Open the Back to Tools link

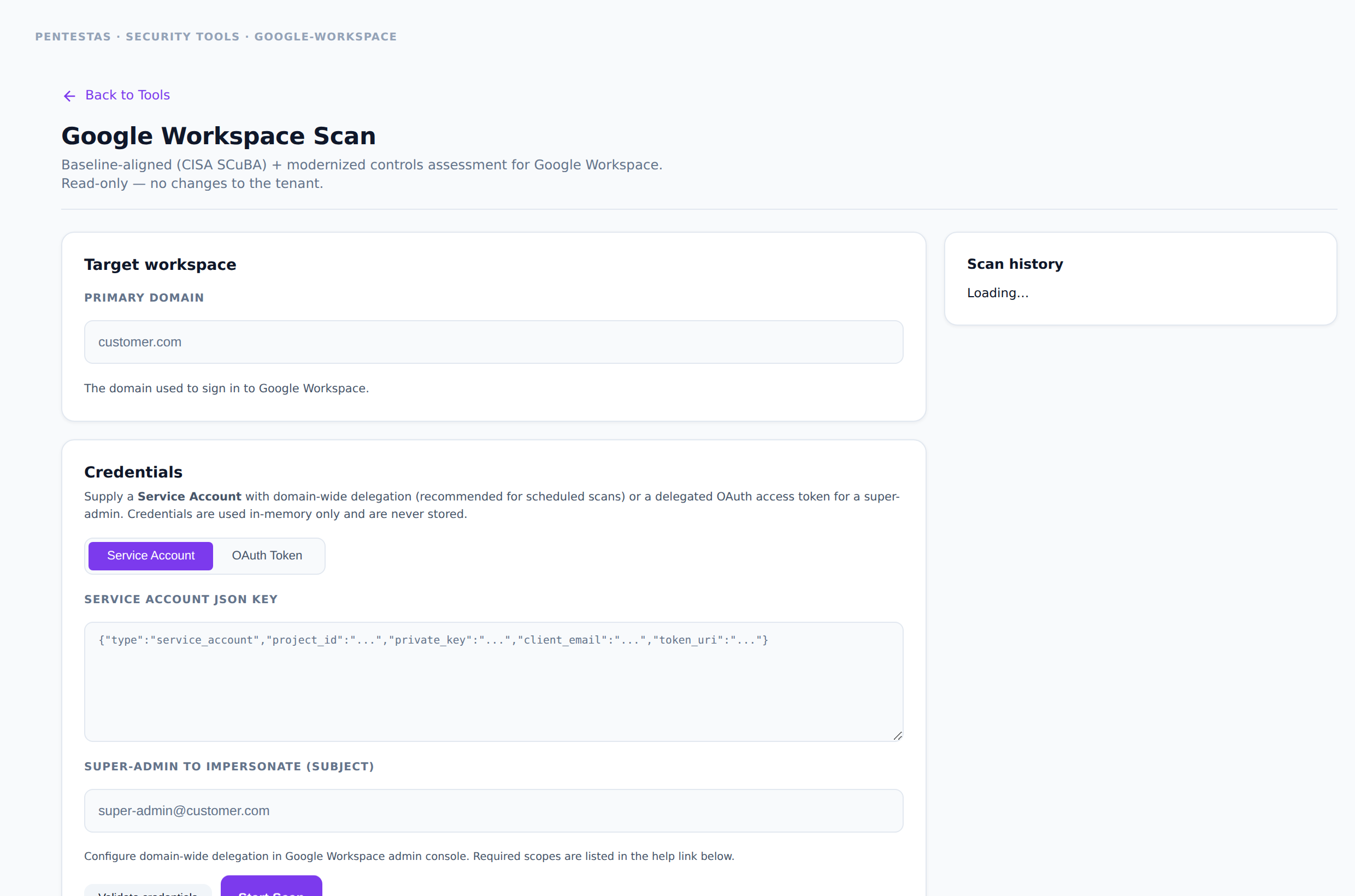[x=116, y=96]
